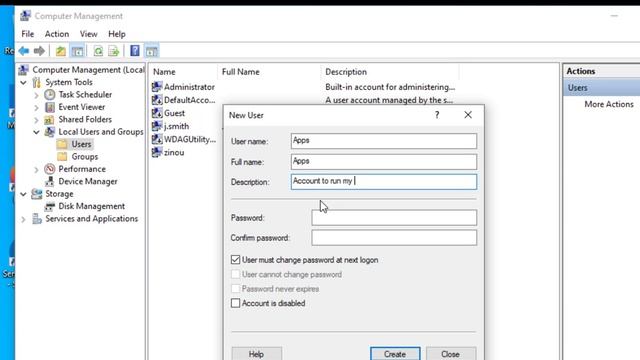Click the Create button
The image size is (640, 360).
395,353
